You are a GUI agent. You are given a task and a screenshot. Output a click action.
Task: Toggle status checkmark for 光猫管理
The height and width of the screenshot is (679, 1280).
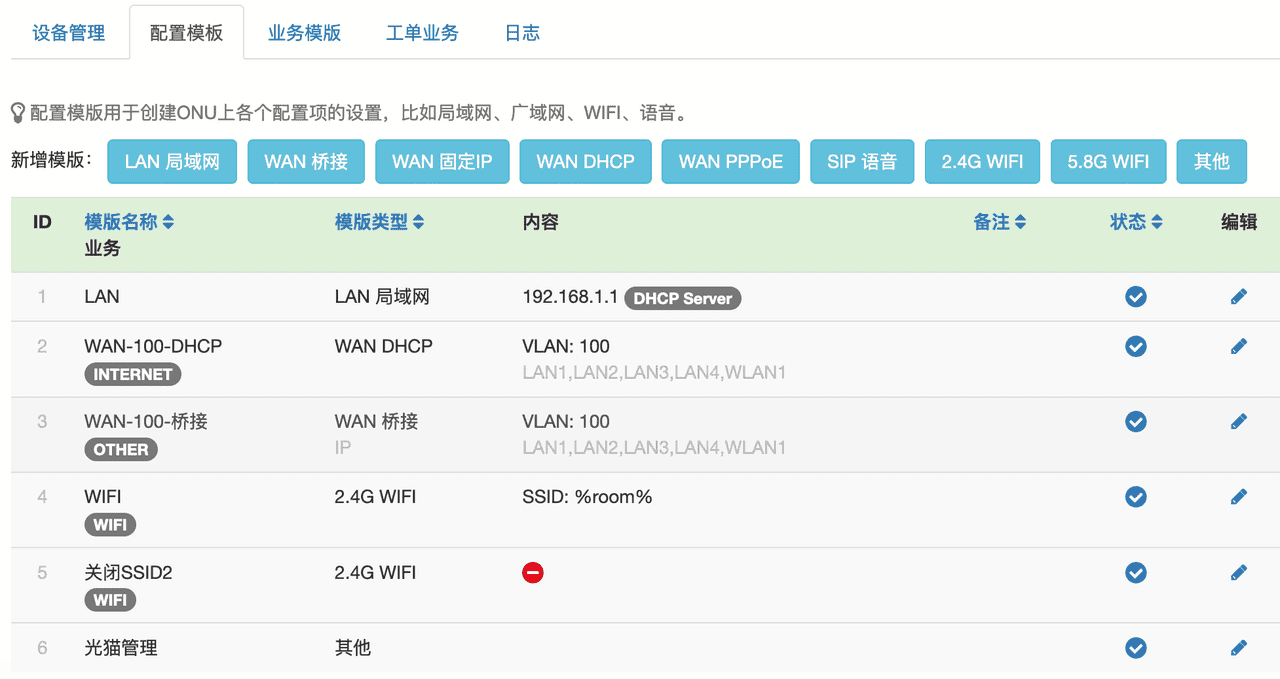pyautogui.click(x=1136, y=648)
